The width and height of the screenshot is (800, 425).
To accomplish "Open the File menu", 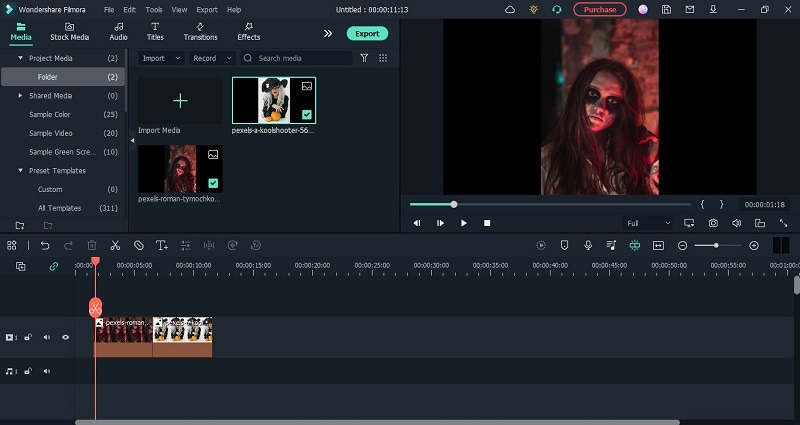I will coord(109,10).
